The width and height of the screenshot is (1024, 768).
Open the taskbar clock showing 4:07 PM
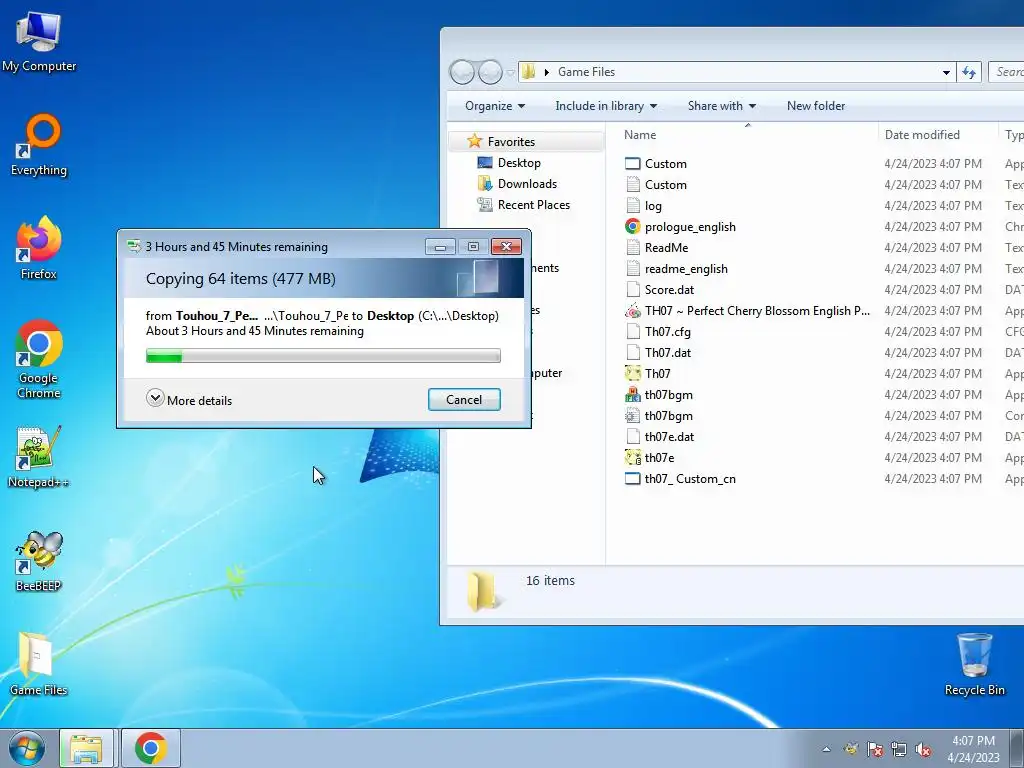pos(973,748)
